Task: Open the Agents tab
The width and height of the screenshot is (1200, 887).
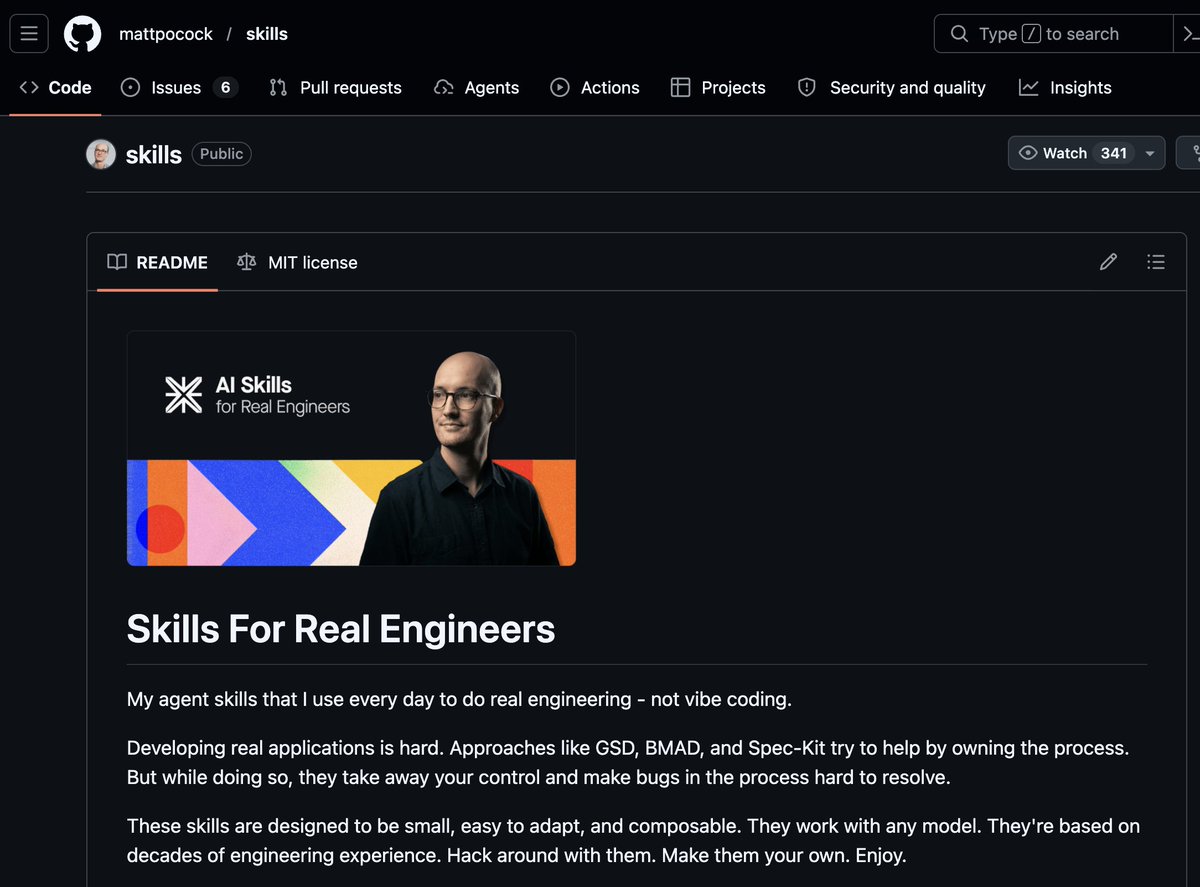Action: click(477, 88)
